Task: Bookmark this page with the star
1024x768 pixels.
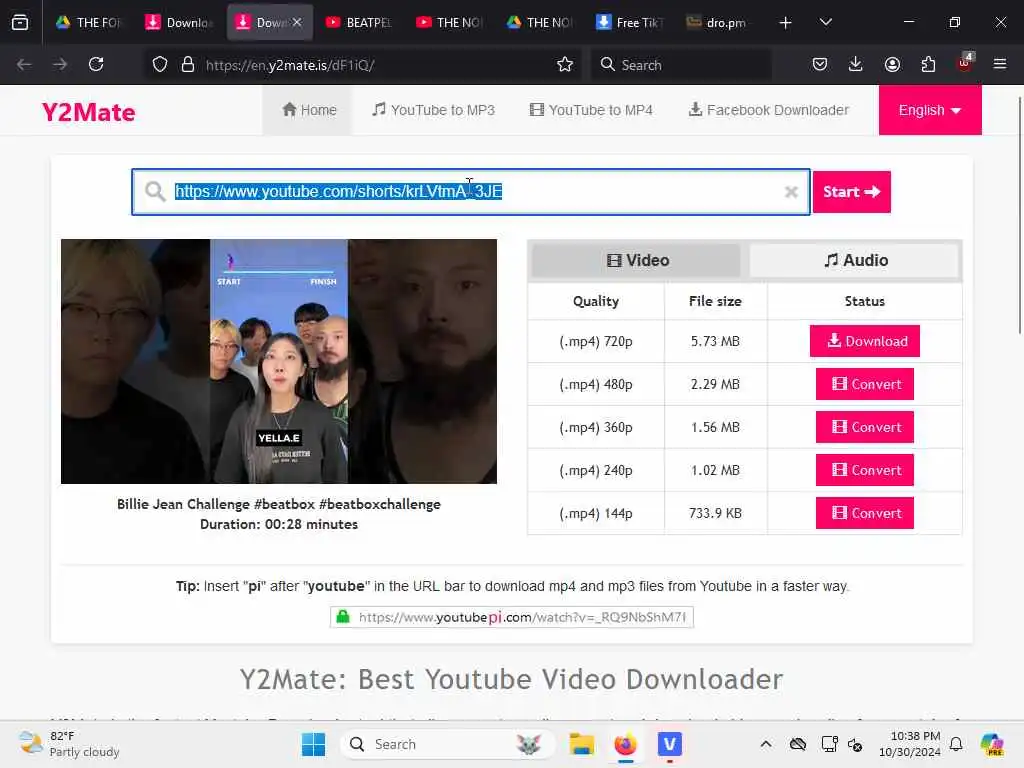Action: click(x=565, y=65)
